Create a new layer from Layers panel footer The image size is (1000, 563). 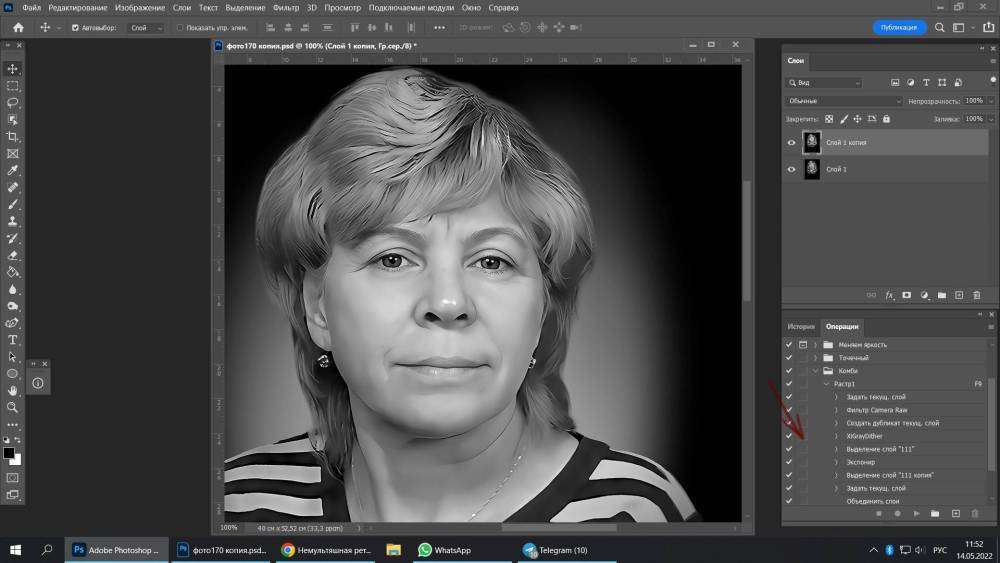pos(959,295)
